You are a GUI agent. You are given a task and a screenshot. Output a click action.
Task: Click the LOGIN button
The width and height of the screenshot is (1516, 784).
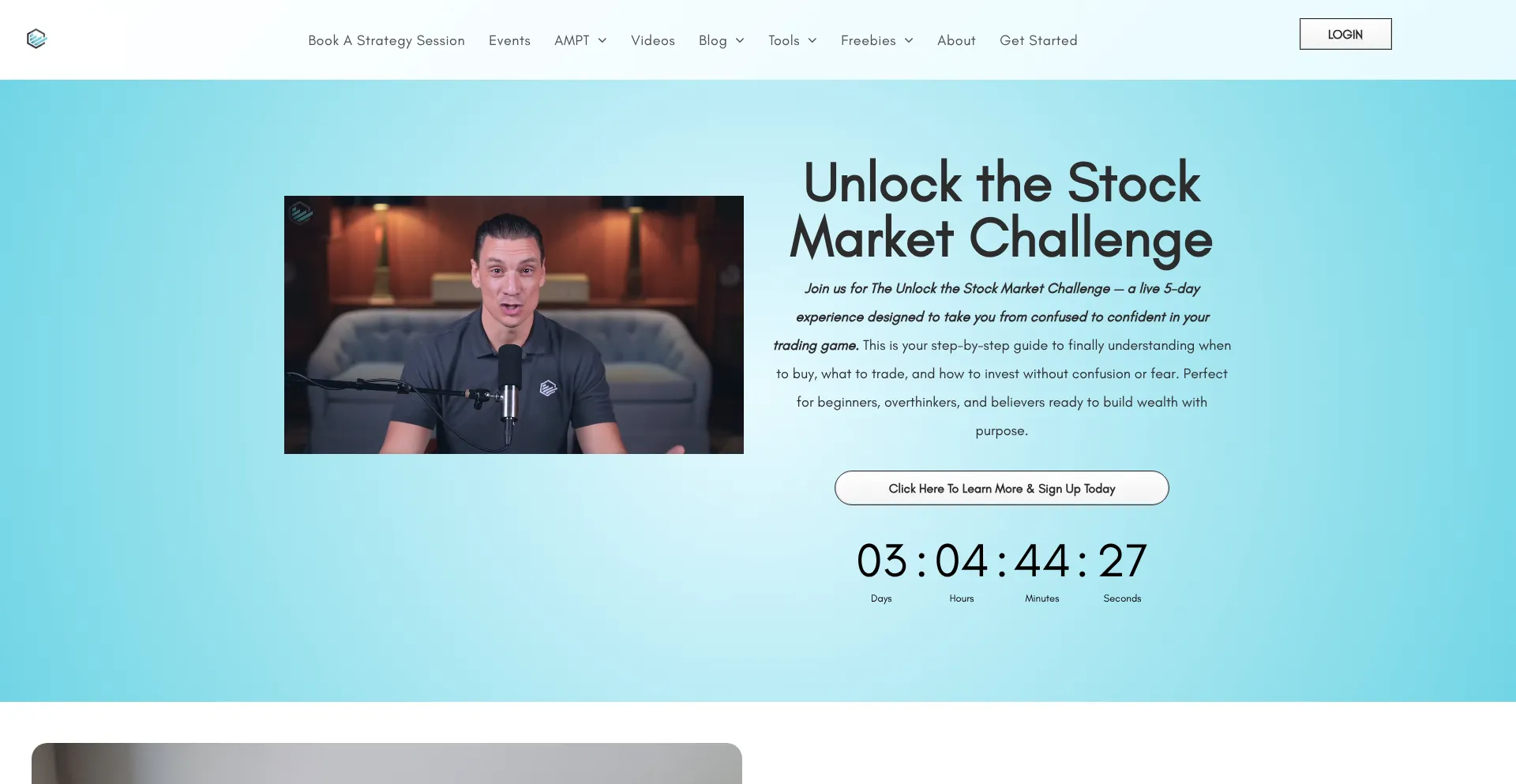coord(1345,34)
